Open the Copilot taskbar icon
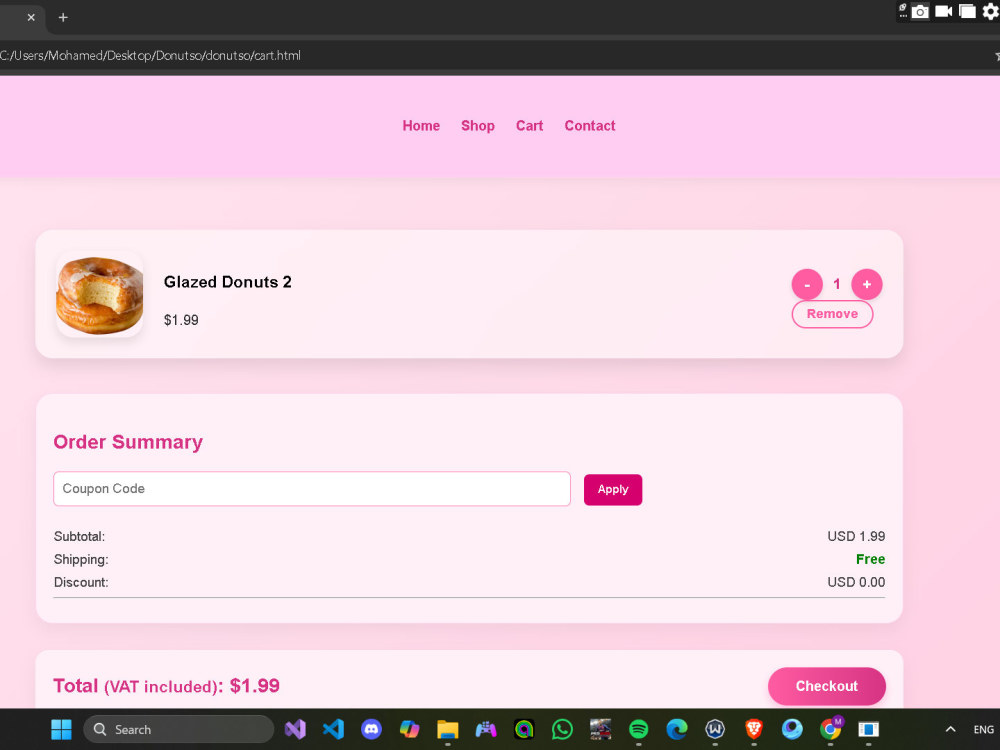This screenshot has height=750, width=1000. click(409, 729)
